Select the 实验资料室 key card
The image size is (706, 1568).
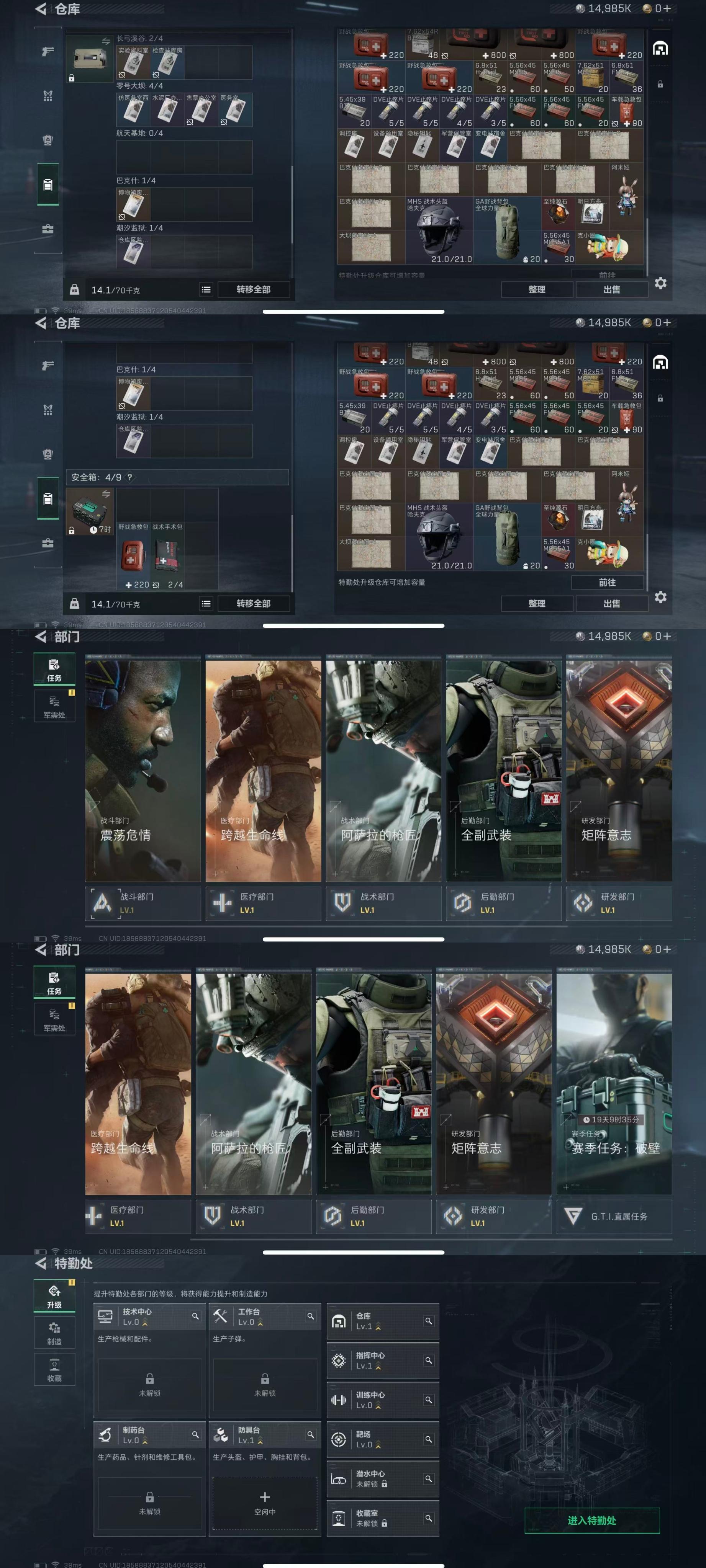(133, 62)
